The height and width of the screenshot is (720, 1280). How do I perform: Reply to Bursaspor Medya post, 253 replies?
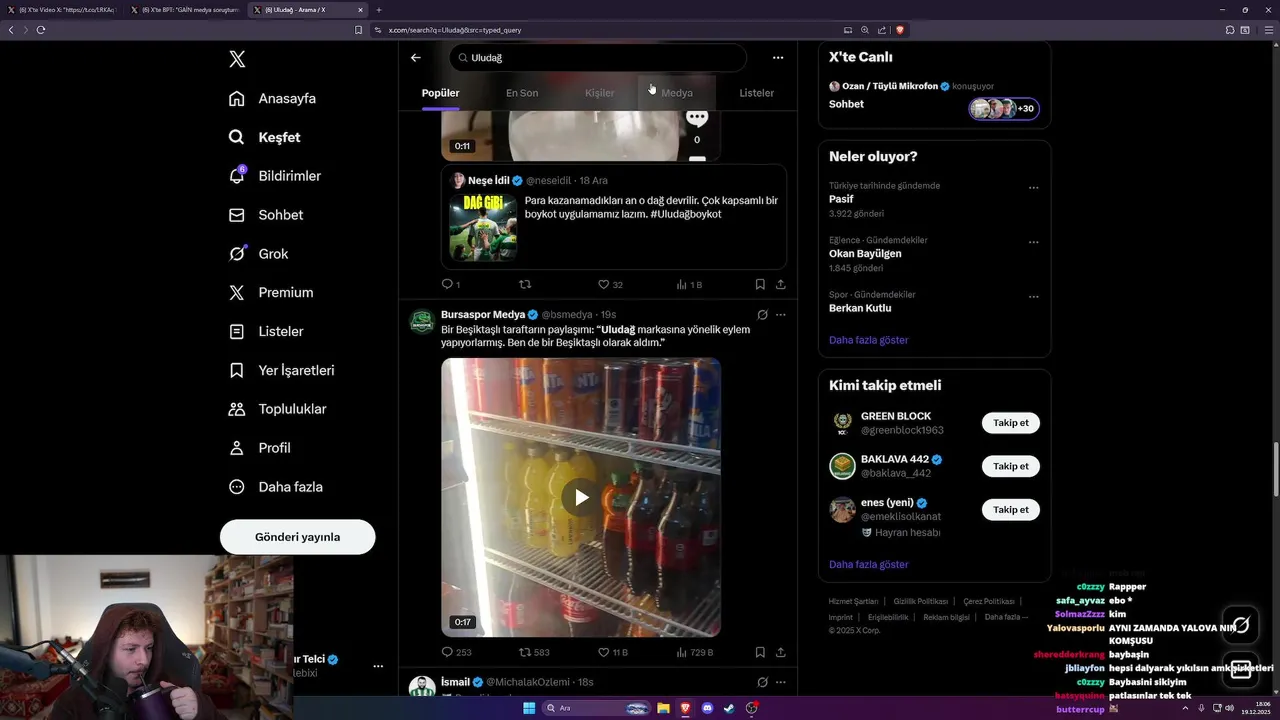pyautogui.click(x=456, y=652)
